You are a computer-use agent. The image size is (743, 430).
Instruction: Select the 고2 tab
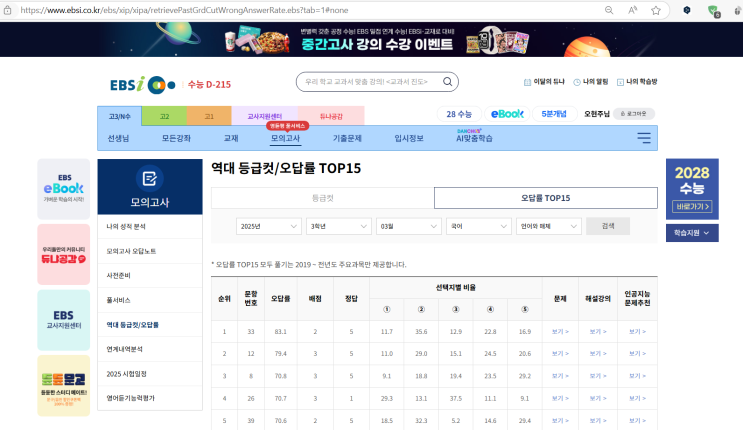click(164, 116)
